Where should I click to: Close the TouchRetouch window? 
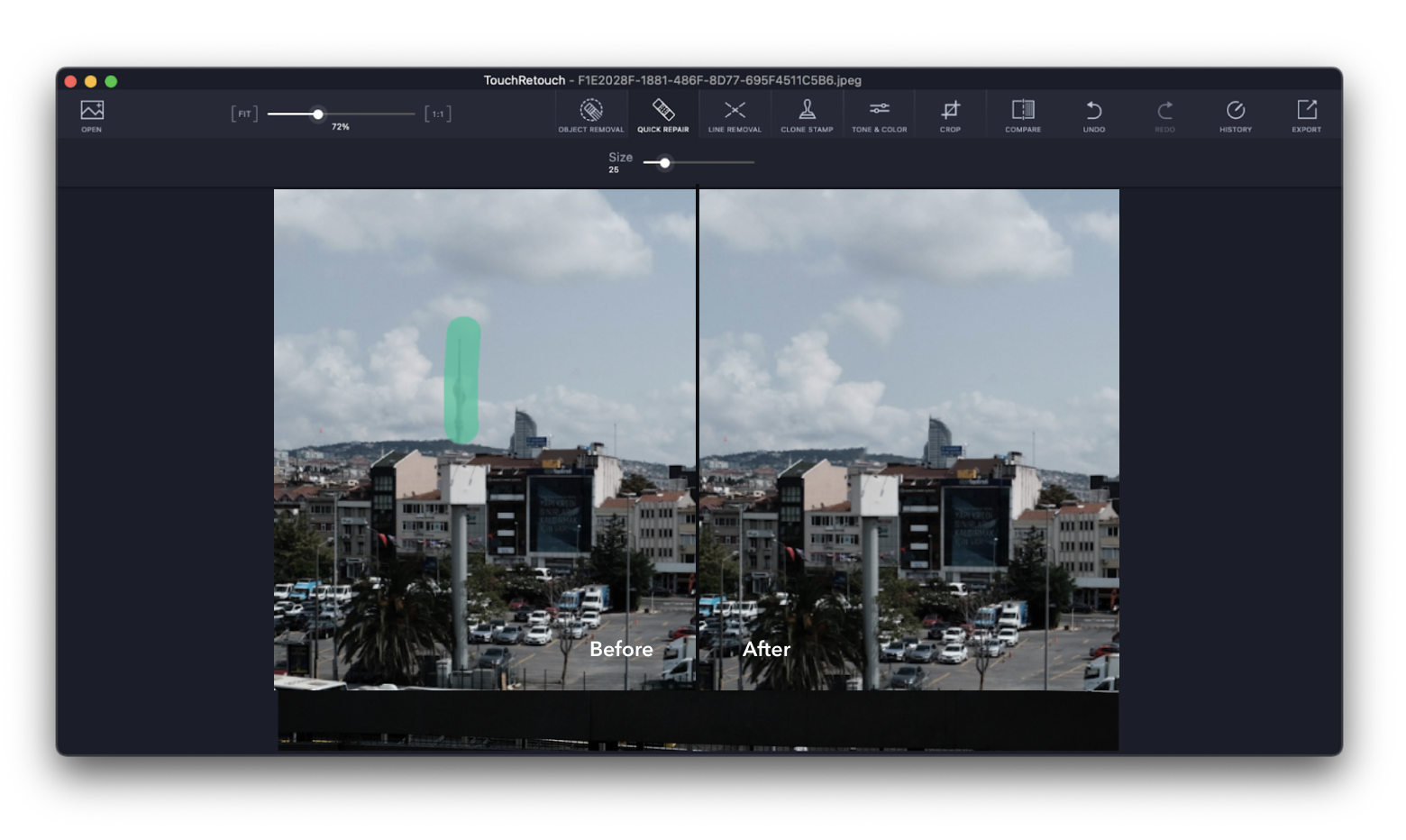pyautogui.click(x=70, y=81)
